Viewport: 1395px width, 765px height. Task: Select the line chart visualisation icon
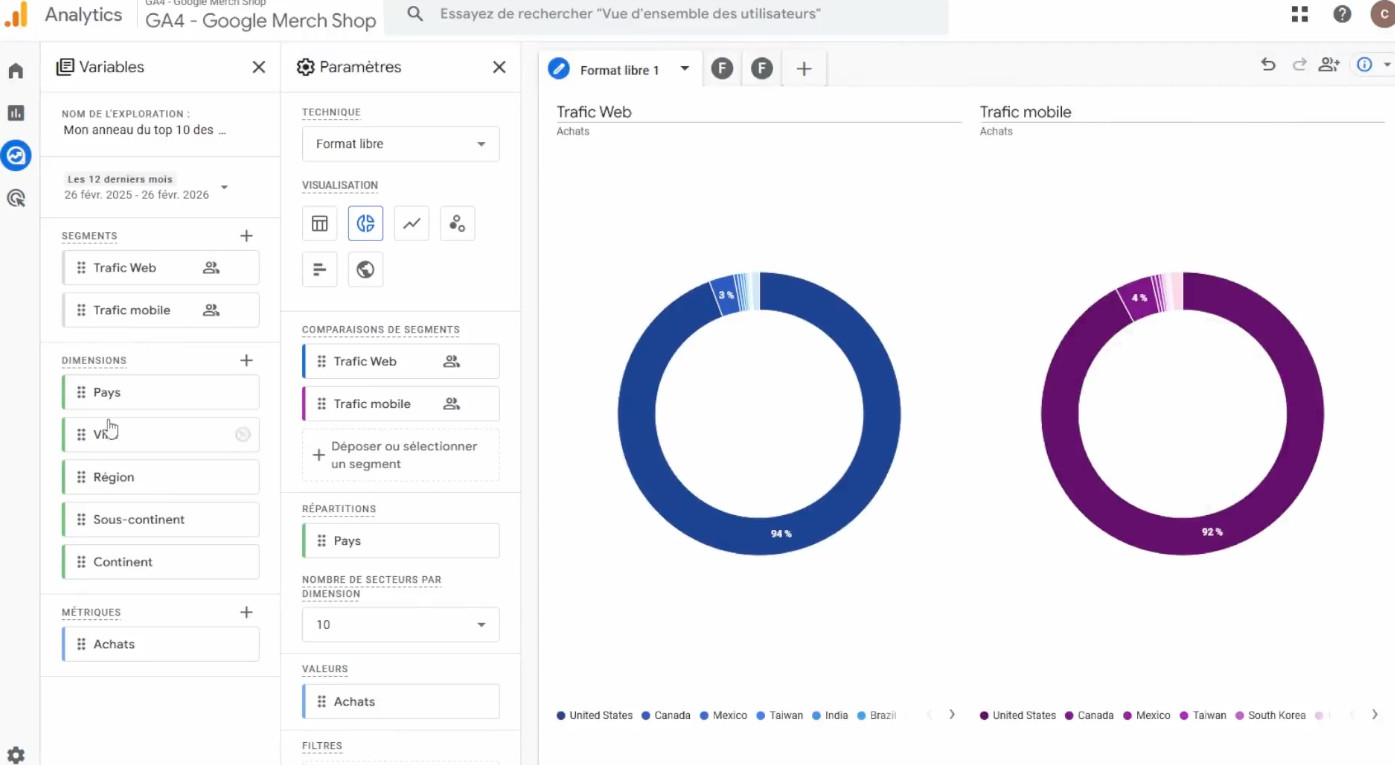pyautogui.click(x=412, y=224)
